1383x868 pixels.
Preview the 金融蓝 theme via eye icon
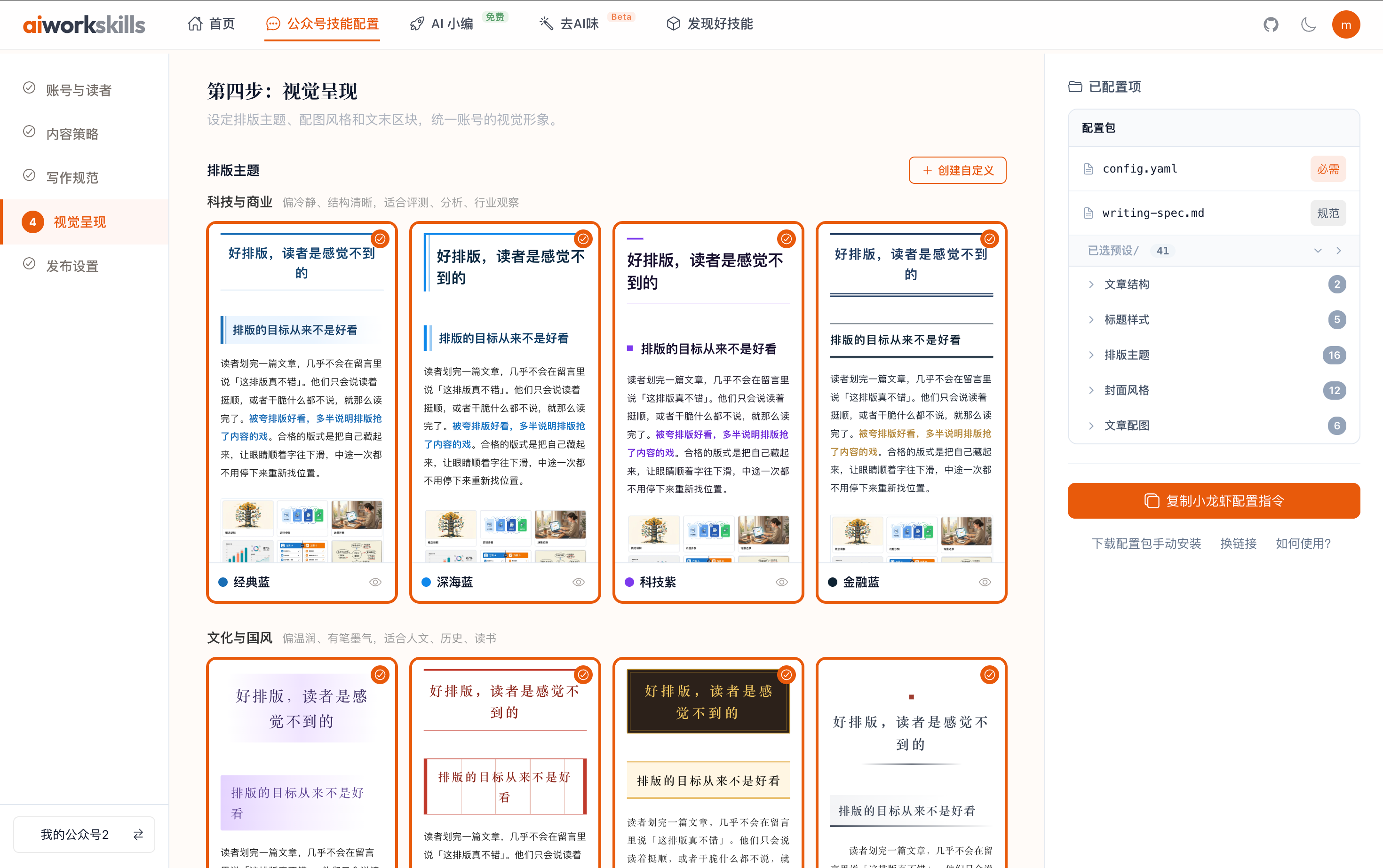click(985, 582)
